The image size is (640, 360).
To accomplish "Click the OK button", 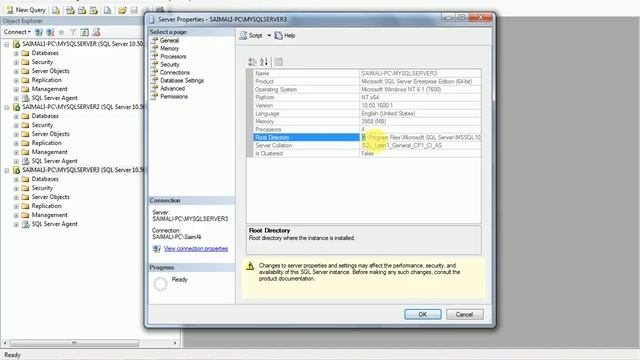I will tap(422, 314).
